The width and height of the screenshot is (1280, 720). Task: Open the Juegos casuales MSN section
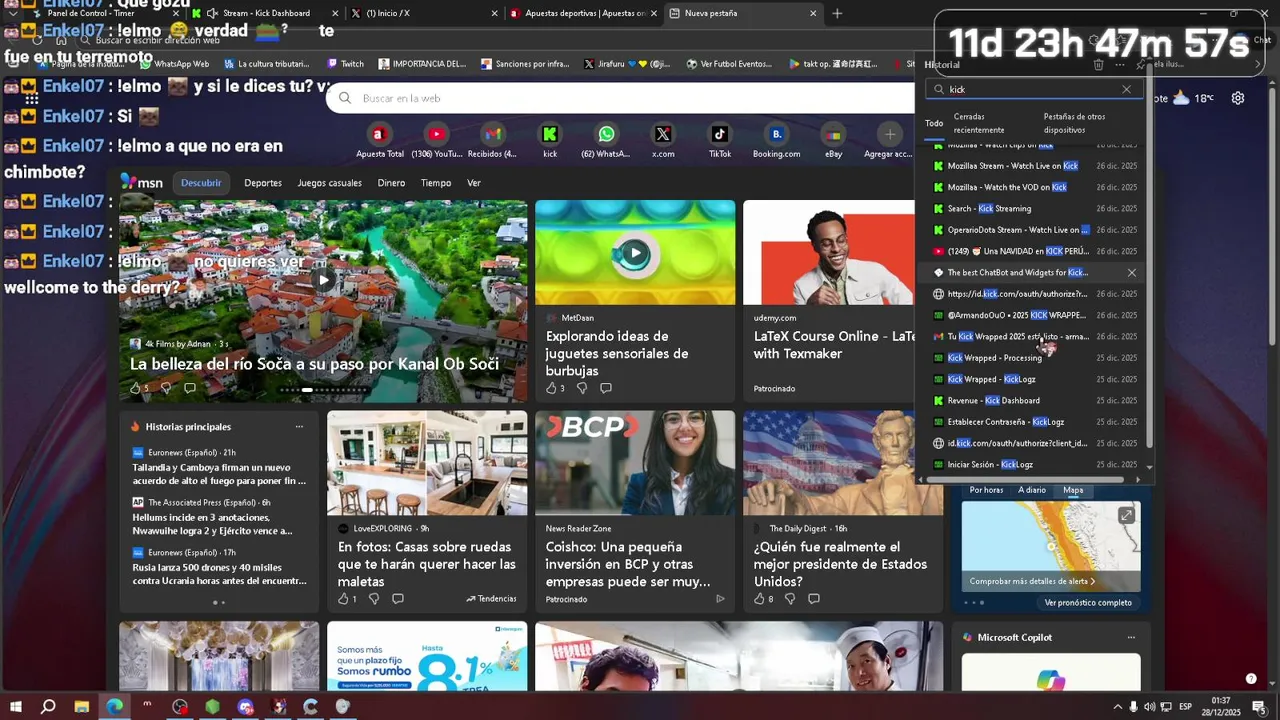tap(329, 183)
